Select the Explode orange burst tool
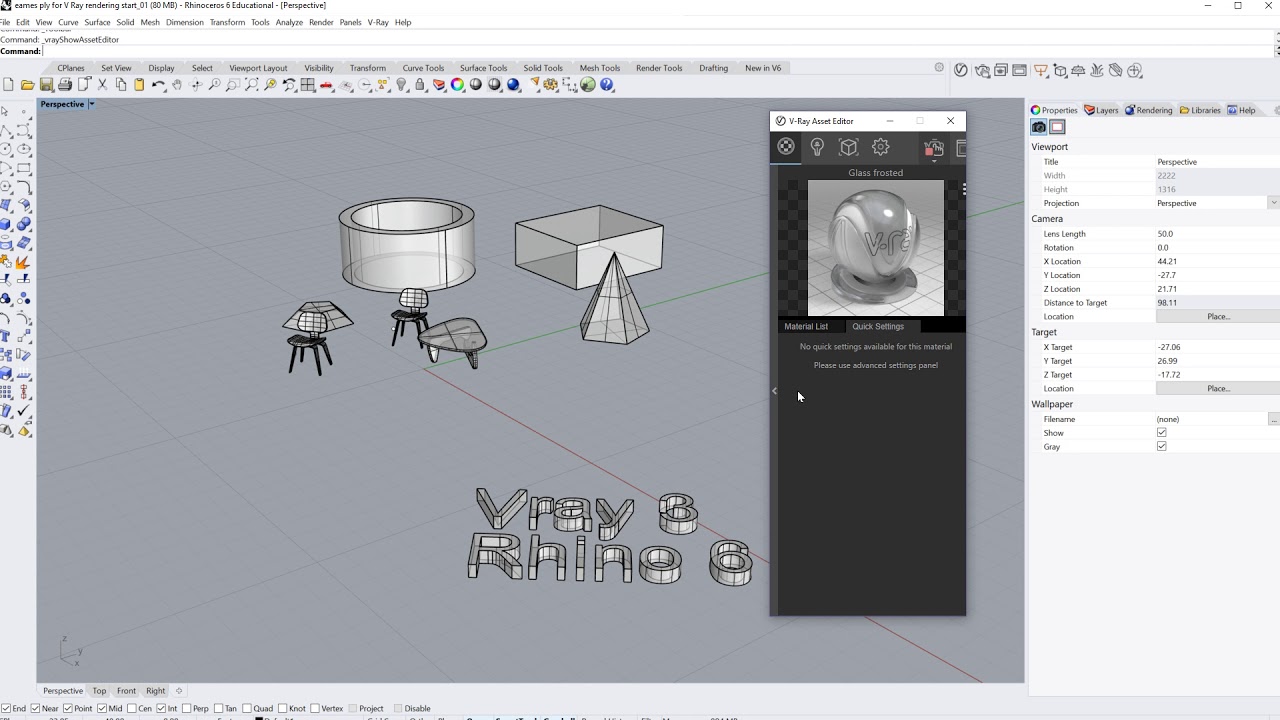The height and width of the screenshot is (720, 1280). (23, 261)
